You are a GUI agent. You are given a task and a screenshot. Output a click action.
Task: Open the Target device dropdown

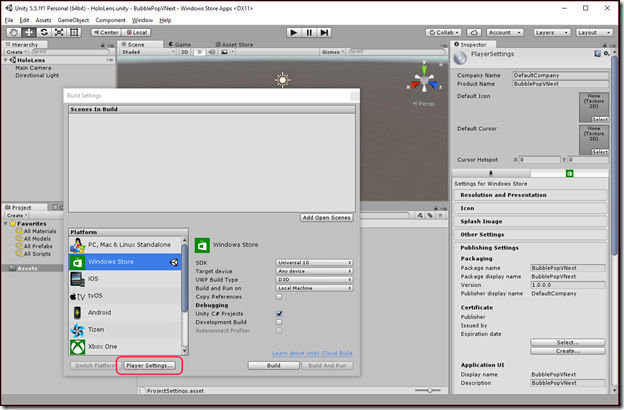click(314, 271)
